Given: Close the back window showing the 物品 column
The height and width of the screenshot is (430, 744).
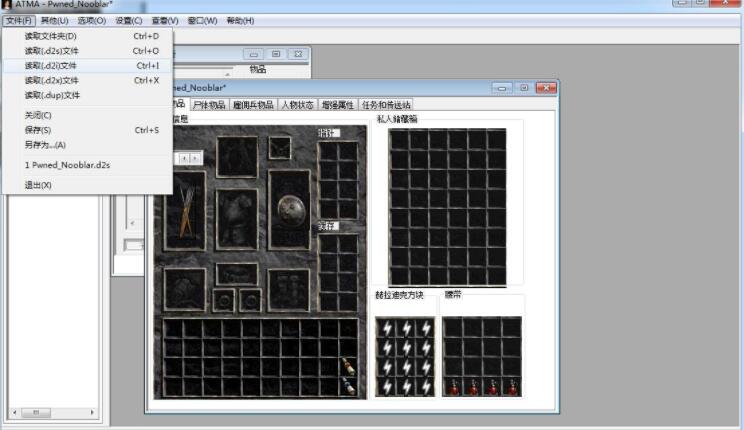Looking at the screenshot, I should 298,54.
